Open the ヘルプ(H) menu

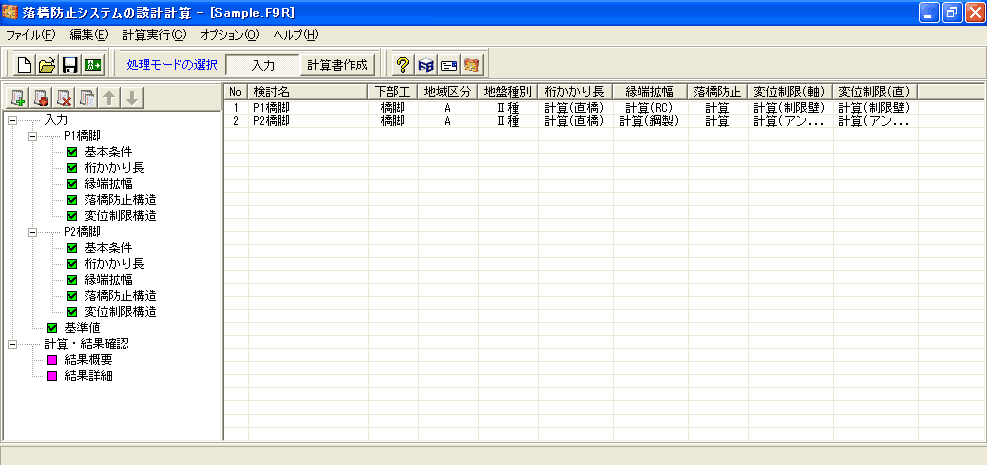(296, 35)
